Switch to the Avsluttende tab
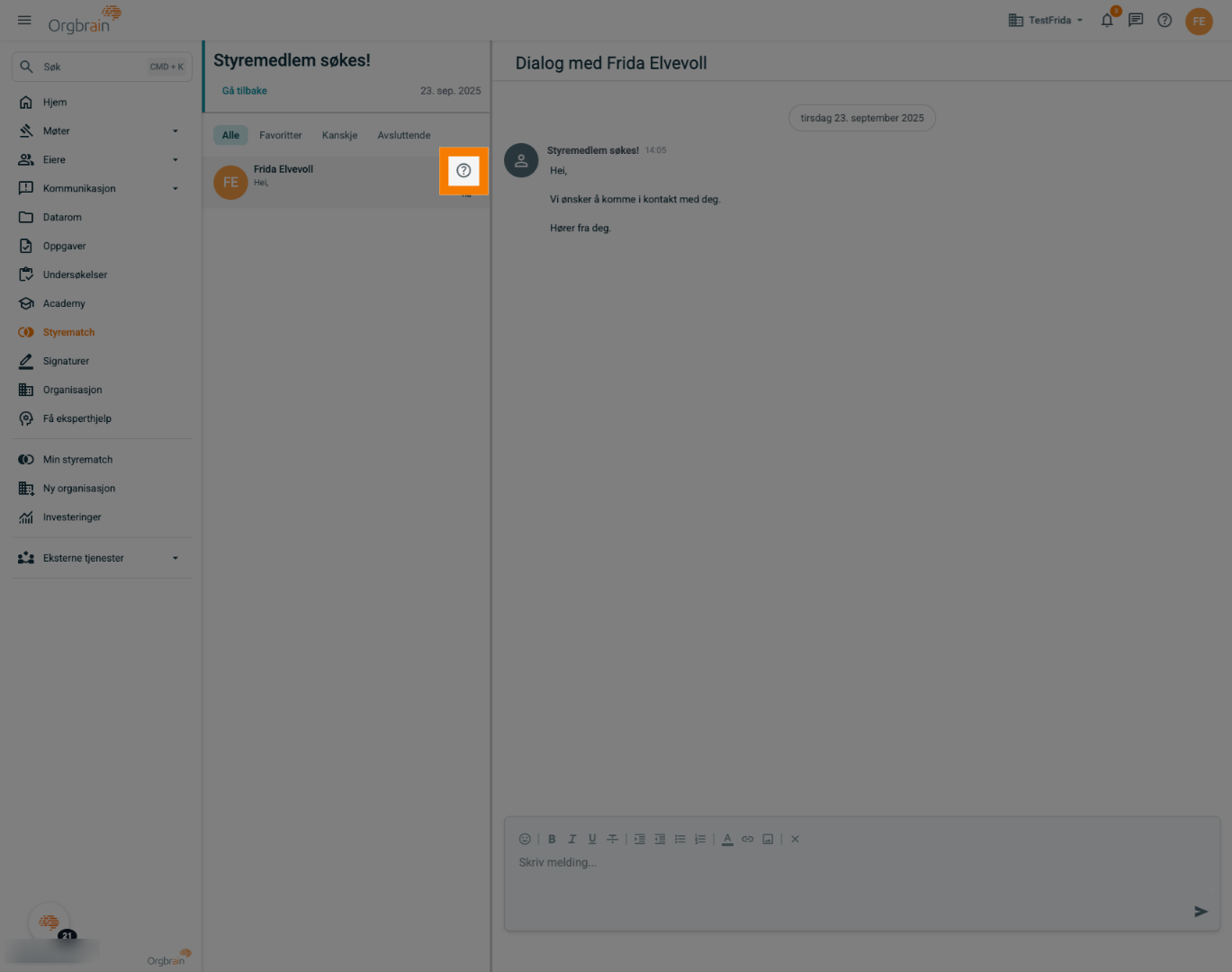1232x972 pixels. coord(404,135)
